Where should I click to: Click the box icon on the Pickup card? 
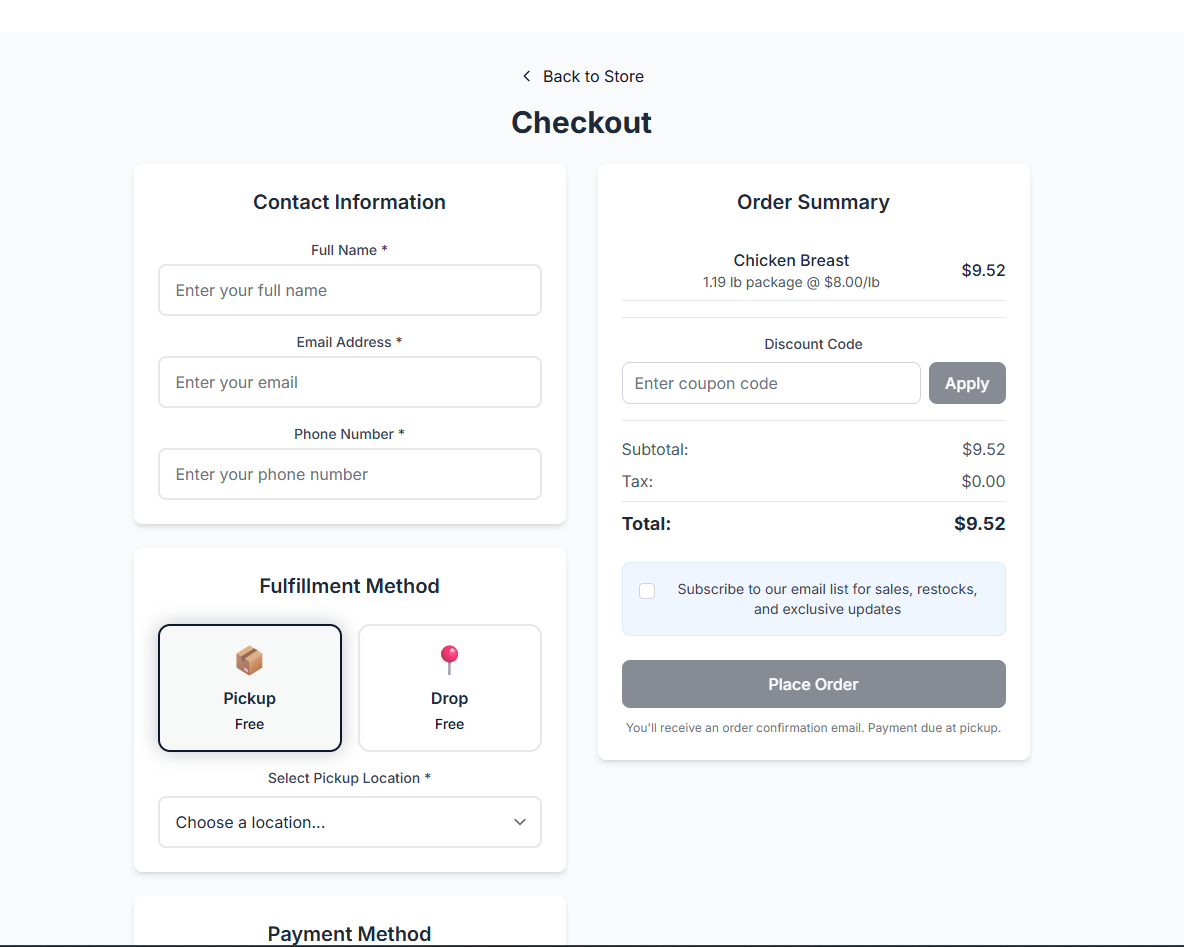[x=249, y=659]
